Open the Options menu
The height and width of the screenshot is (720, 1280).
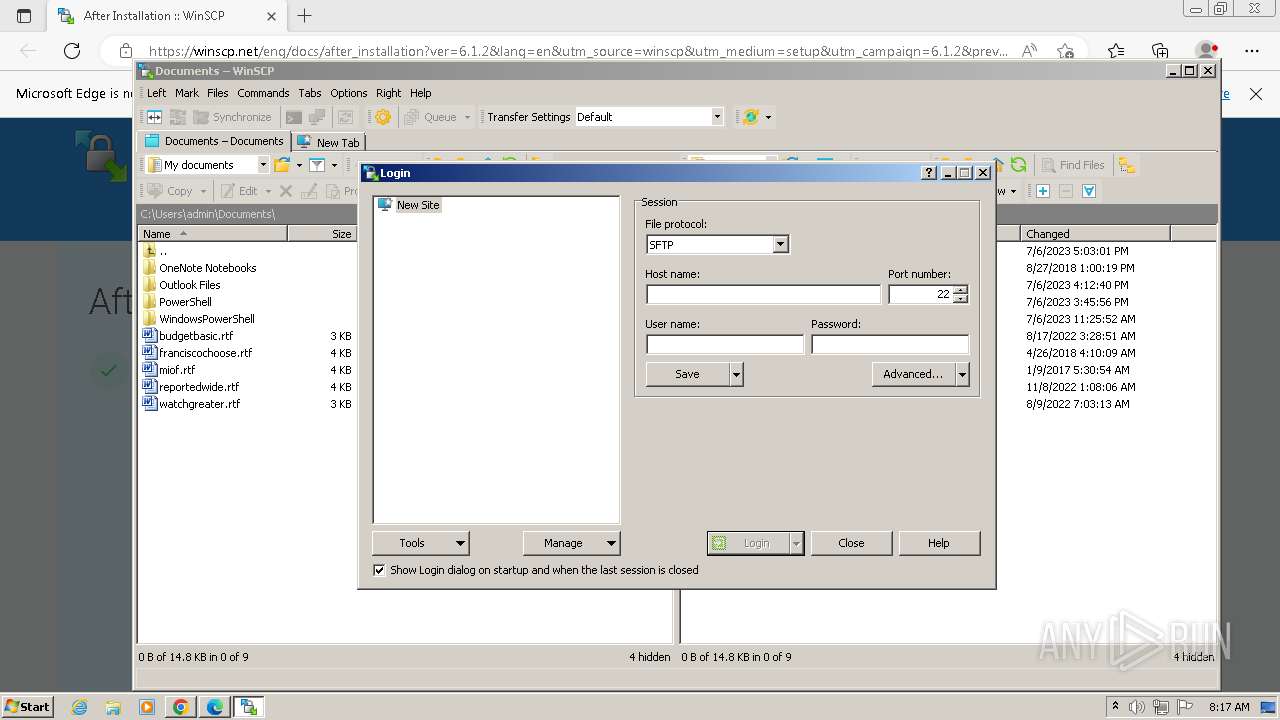[349, 93]
